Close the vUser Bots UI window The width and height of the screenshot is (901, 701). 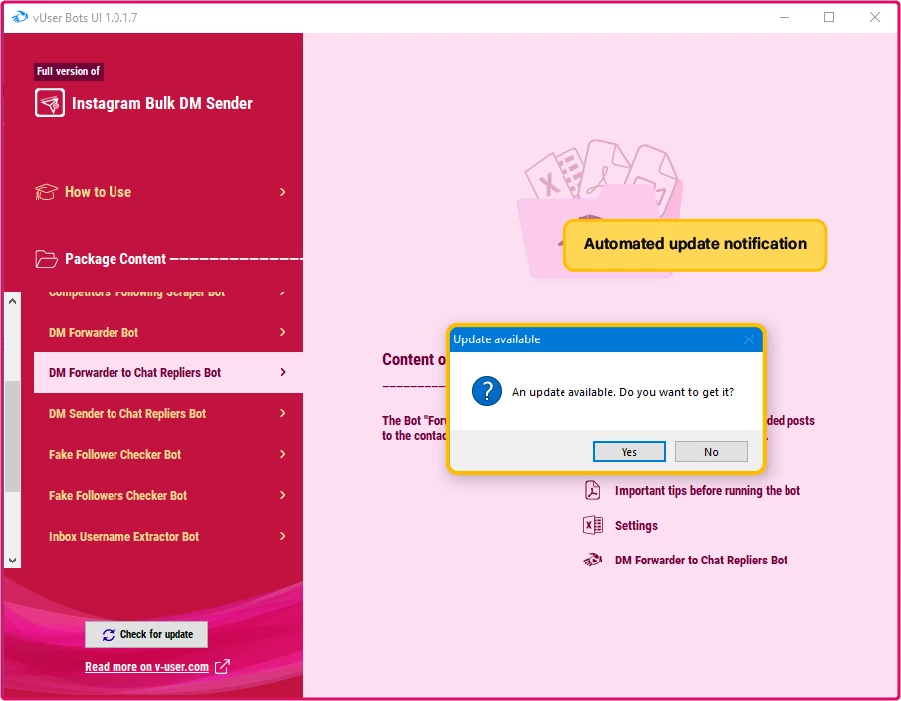[875, 17]
